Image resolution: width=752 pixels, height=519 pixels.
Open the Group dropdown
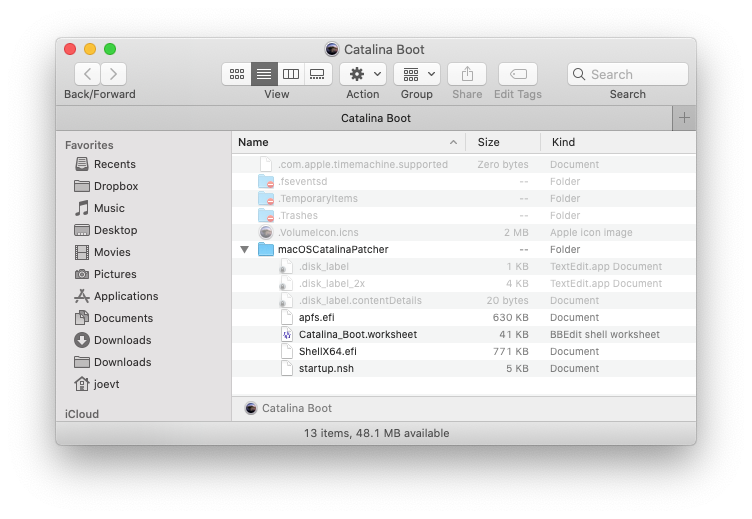point(417,74)
